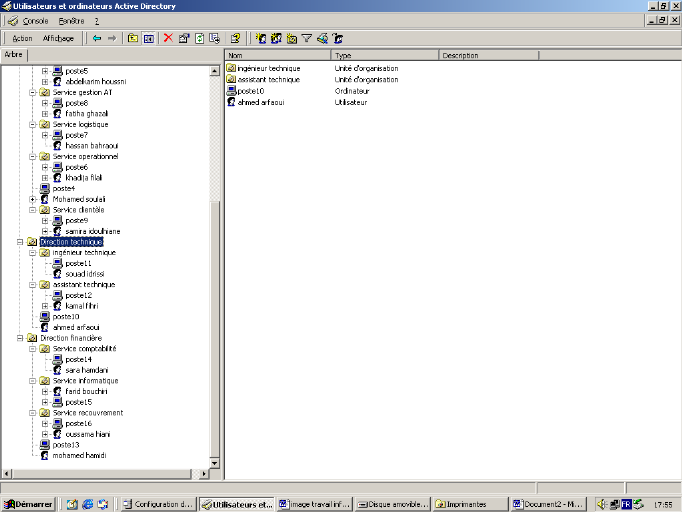Open the Affichage menu
The height and width of the screenshot is (512, 682).
click(58, 38)
